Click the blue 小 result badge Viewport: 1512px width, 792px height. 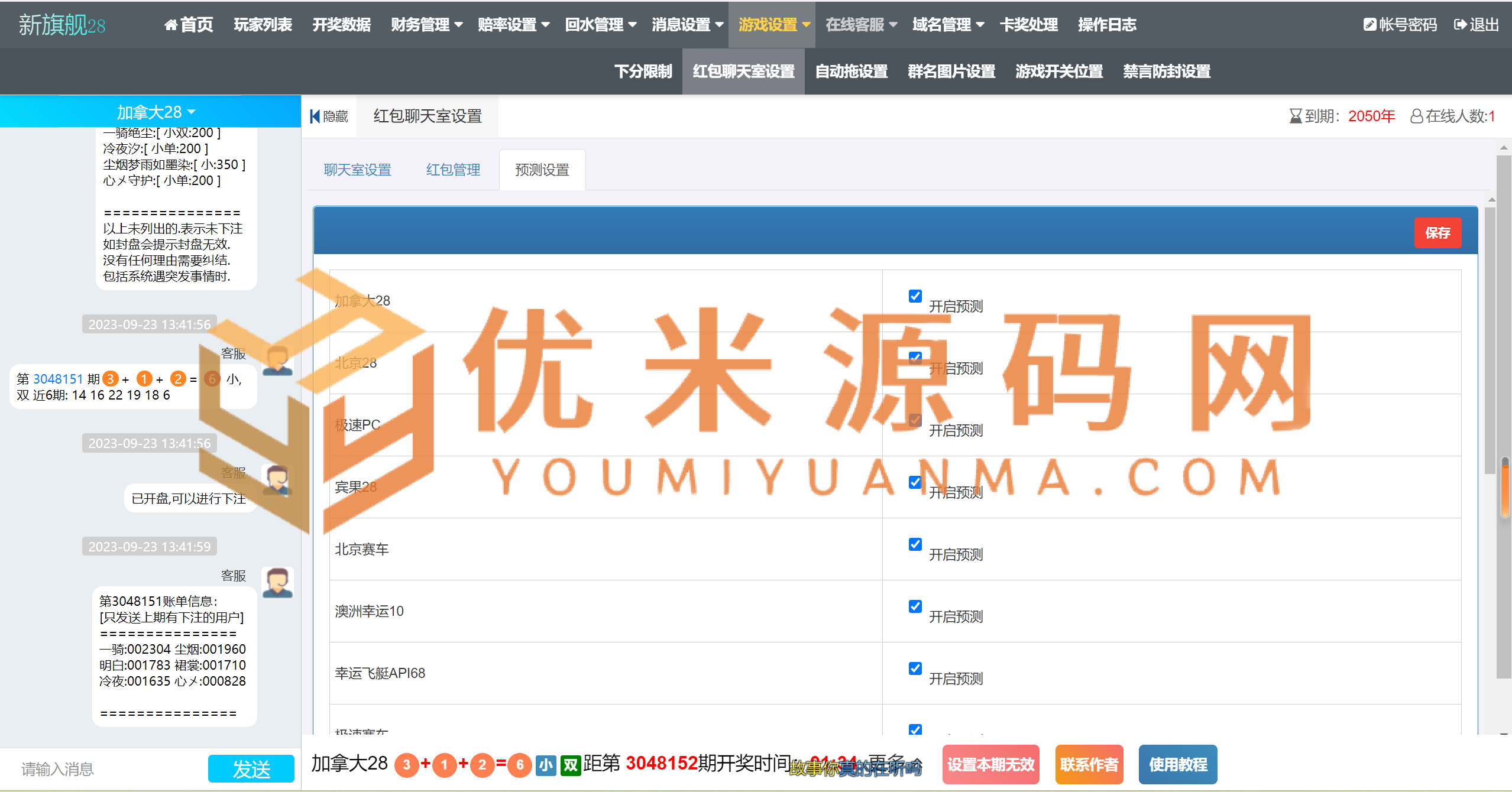546,765
